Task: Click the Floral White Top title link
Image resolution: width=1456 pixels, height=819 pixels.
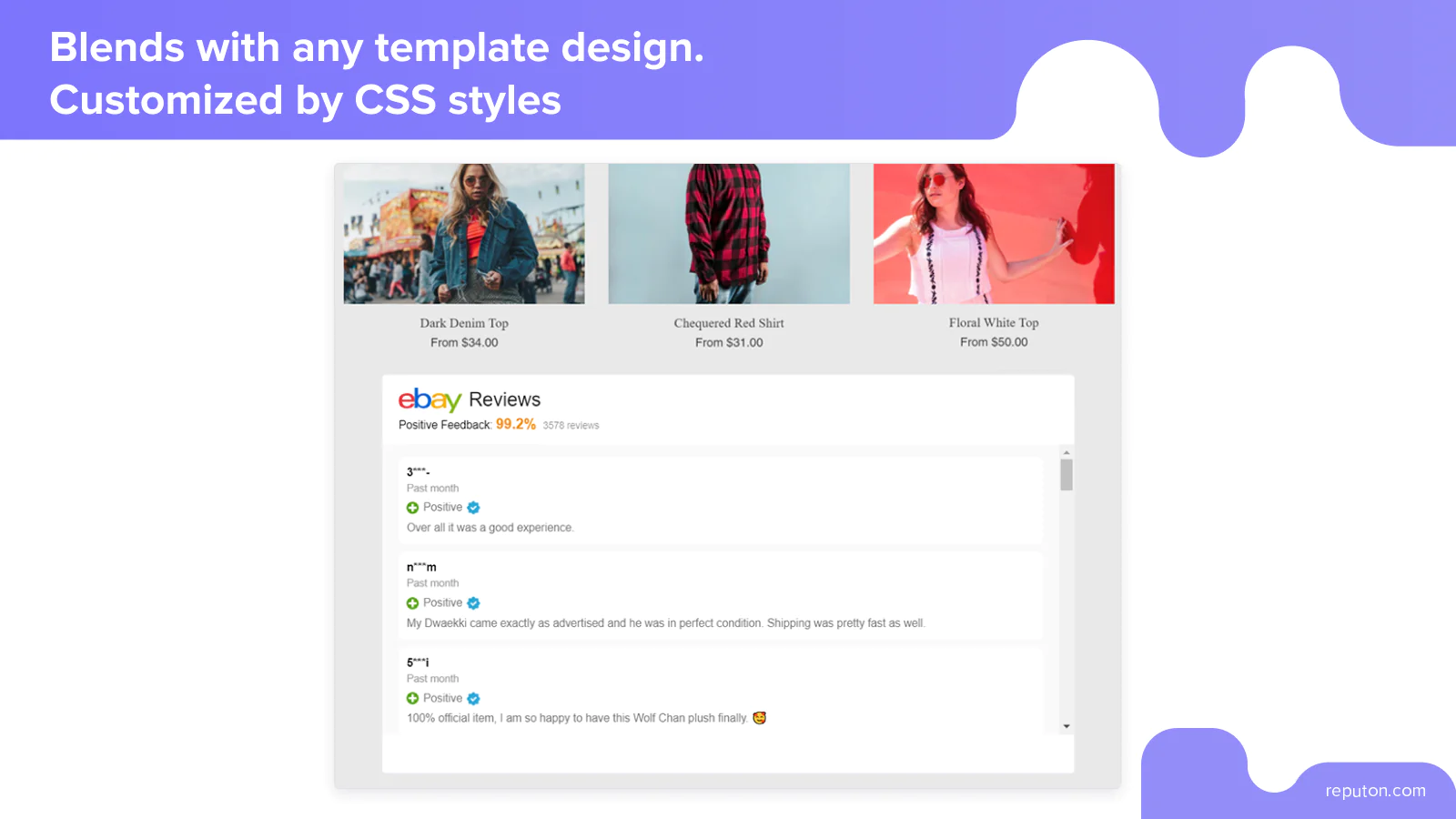Action: (x=994, y=323)
